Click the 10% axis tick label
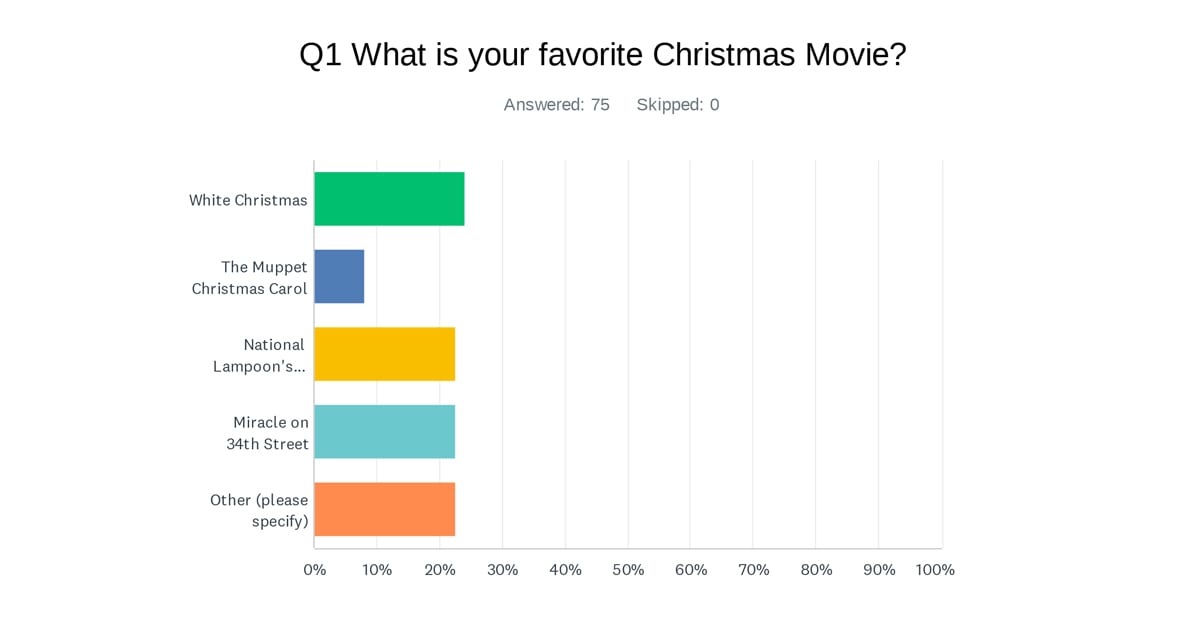 point(377,570)
